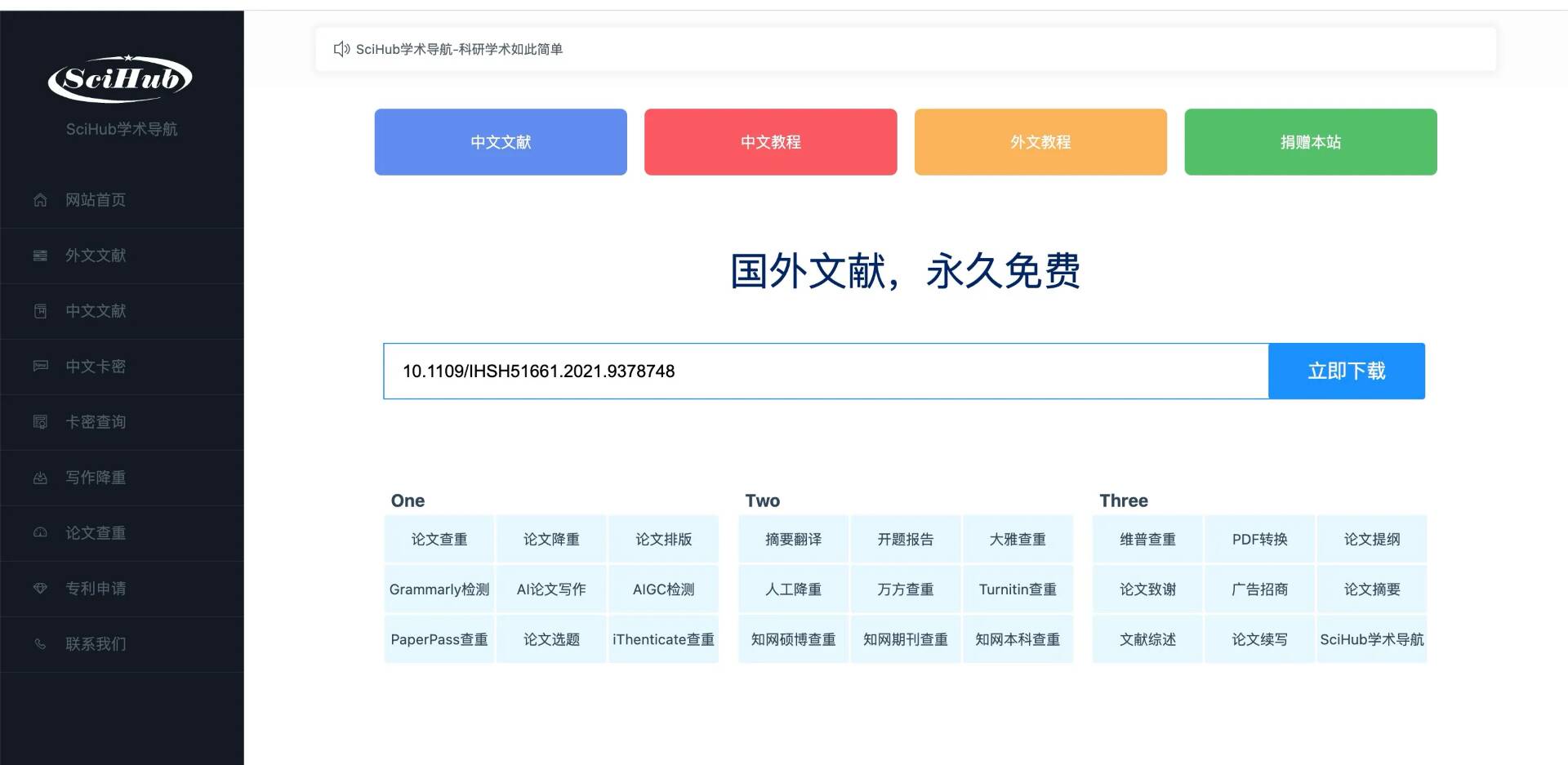Focus the DOI search input field

(x=826, y=371)
